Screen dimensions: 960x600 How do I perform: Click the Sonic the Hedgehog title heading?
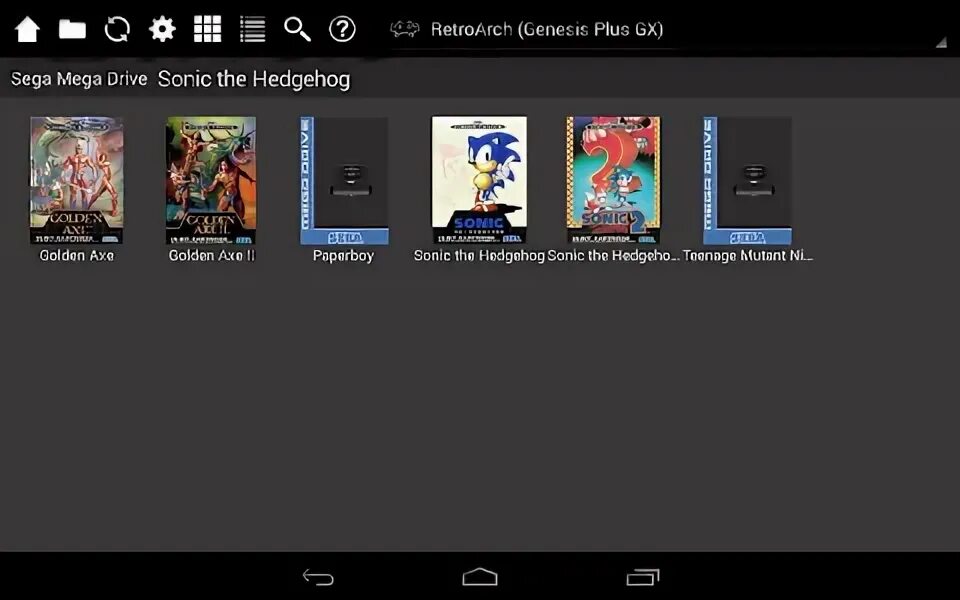tap(254, 79)
